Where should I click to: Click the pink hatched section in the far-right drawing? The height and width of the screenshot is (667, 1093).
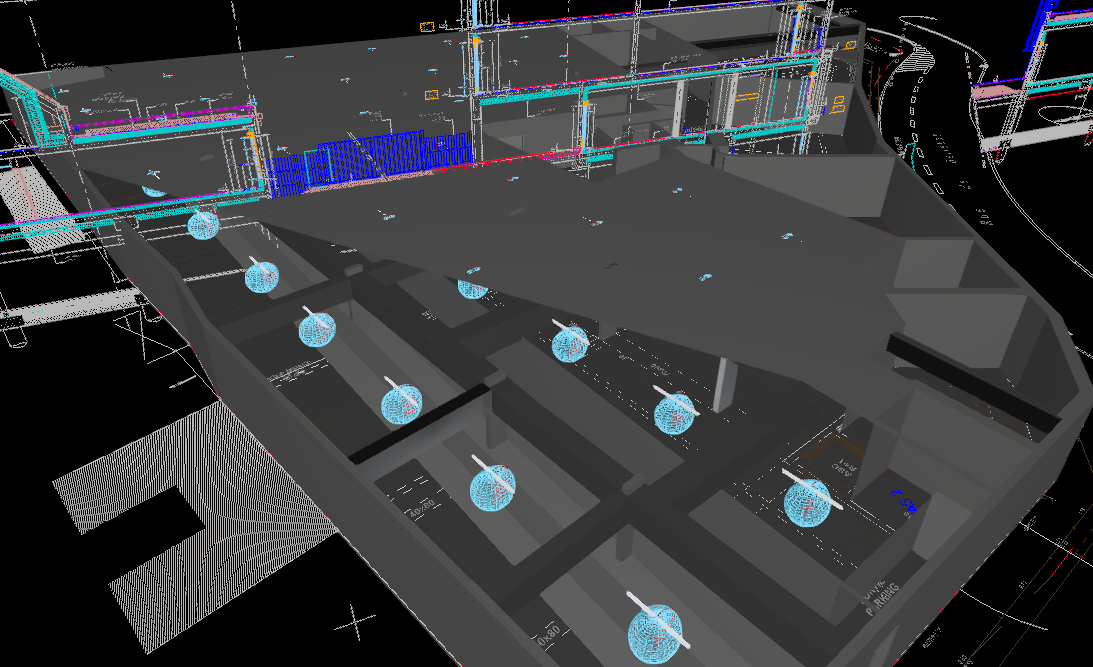tap(996, 91)
